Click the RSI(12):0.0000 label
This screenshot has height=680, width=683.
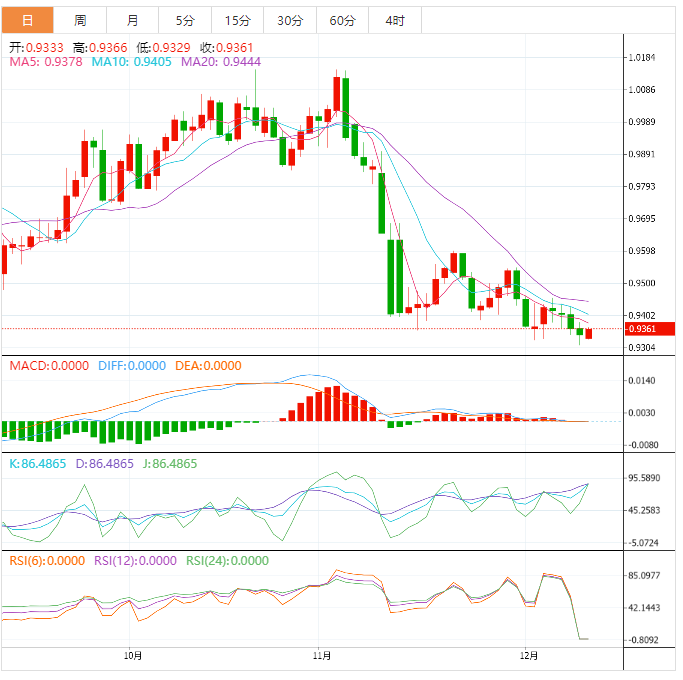[135, 561]
